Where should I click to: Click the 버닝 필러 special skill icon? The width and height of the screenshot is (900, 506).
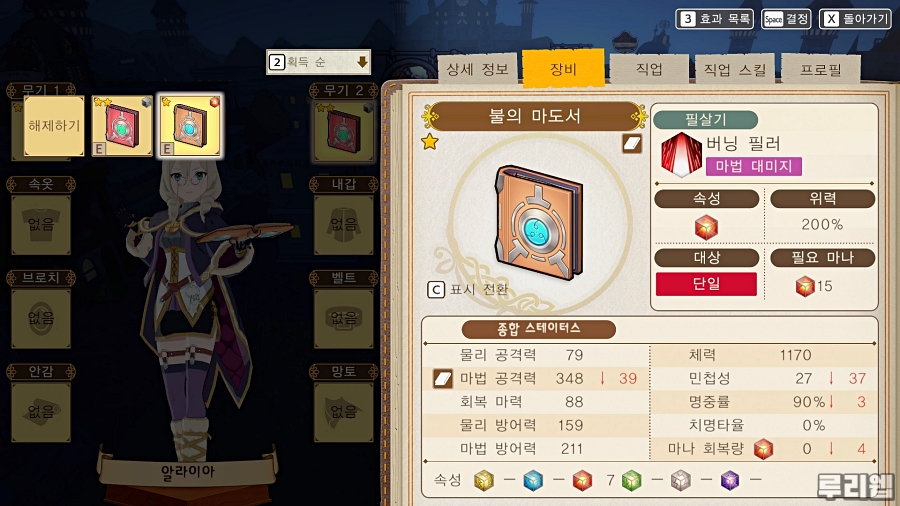coord(681,154)
